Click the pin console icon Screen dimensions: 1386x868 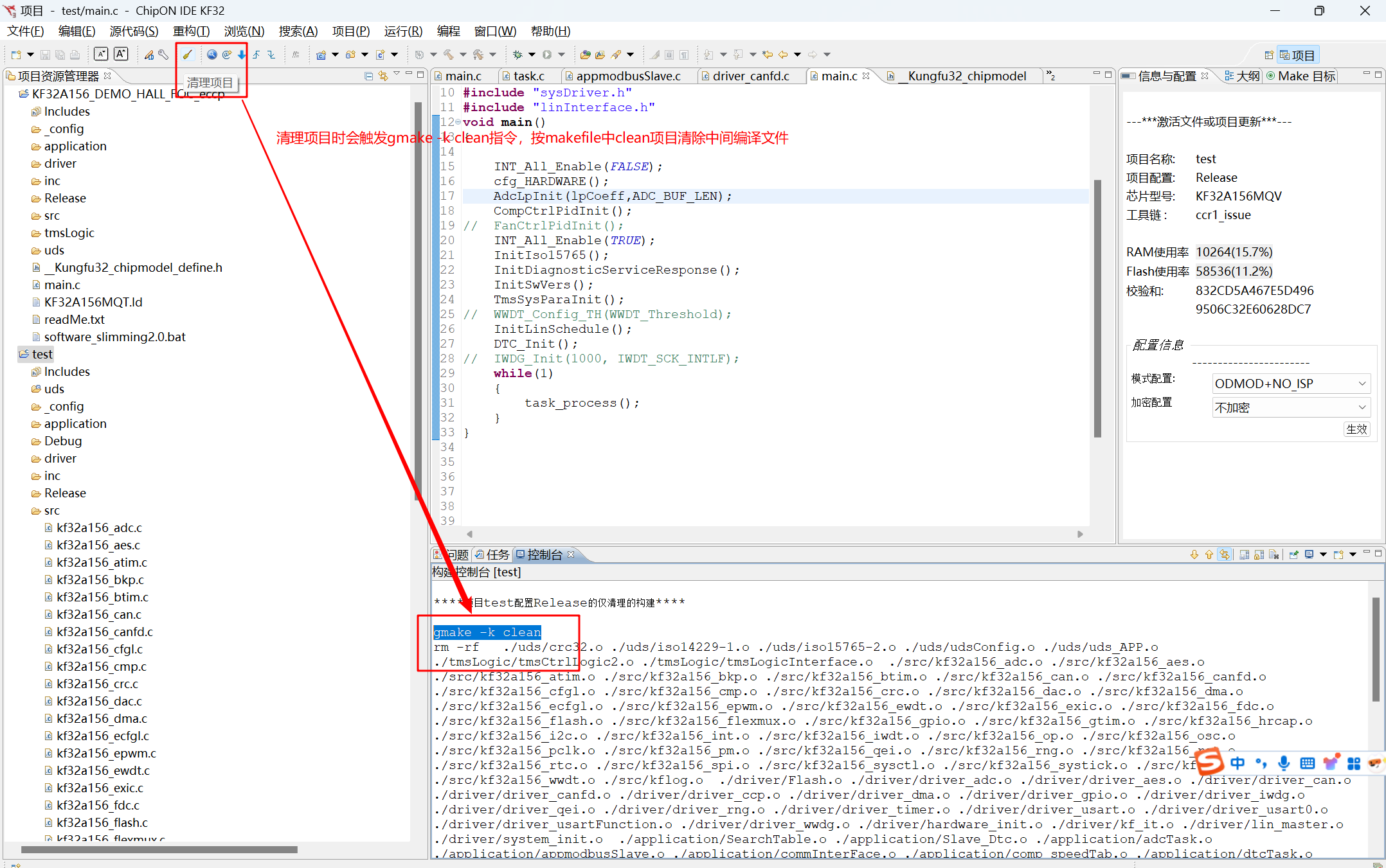coord(1293,554)
